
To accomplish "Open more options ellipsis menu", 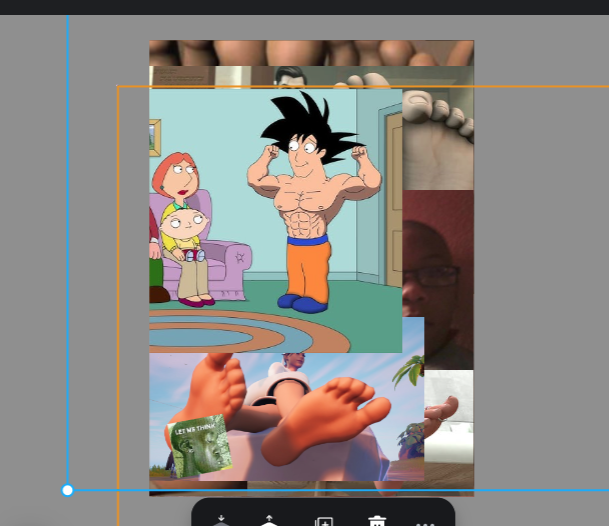I will [425, 524].
